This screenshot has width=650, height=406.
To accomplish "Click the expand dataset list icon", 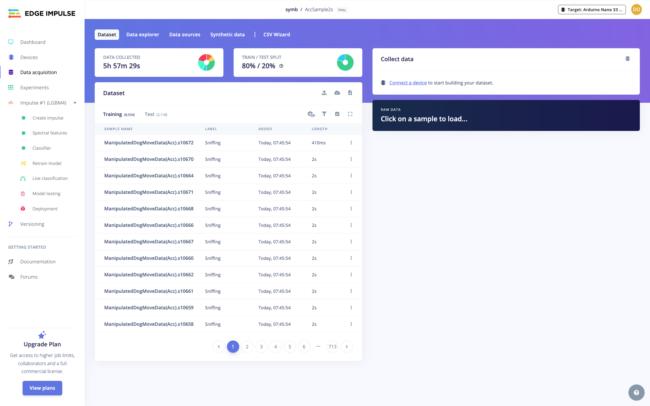I will tap(350, 114).
